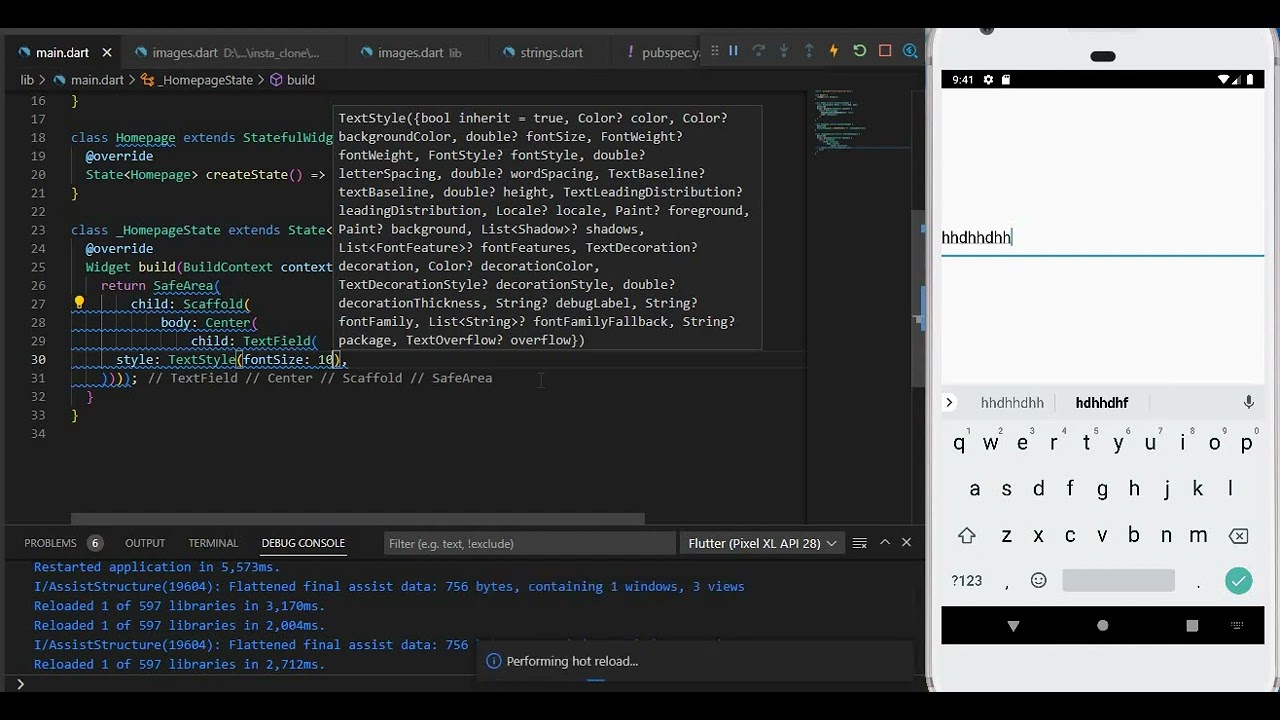Open Flutter widget inspector icon
Screen dimensions: 1280x720
coord(910,51)
